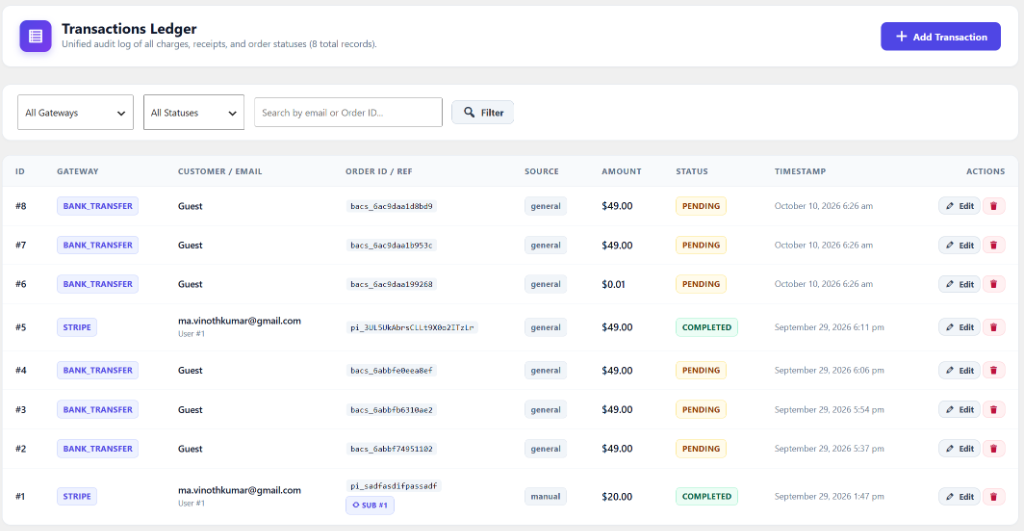Click the PENDING status in row #3
The image size is (1024, 531).
click(x=701, y=410)
